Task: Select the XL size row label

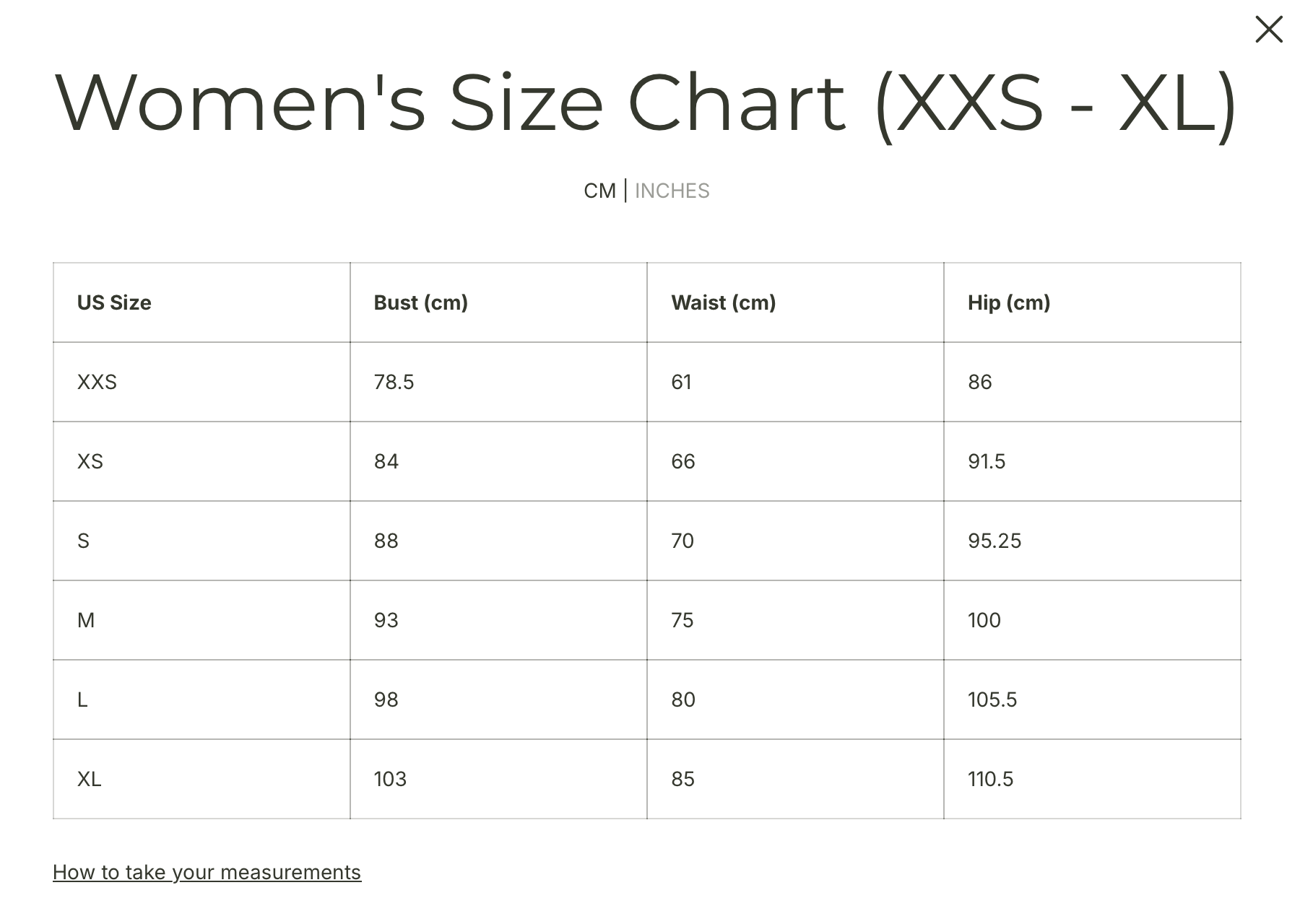Action: click(89, 779)
